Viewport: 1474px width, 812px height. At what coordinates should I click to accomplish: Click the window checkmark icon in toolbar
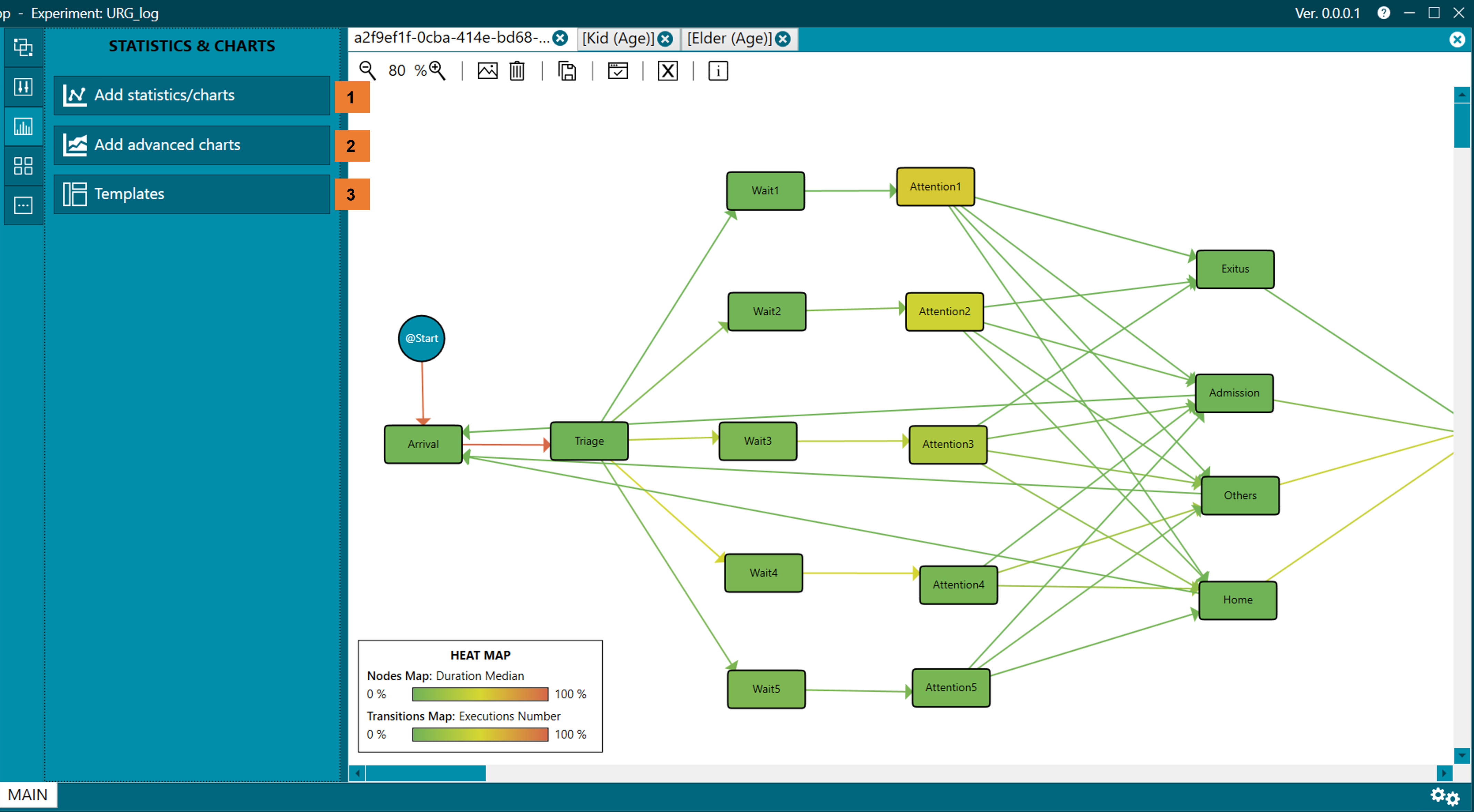[x=618, y=71]
